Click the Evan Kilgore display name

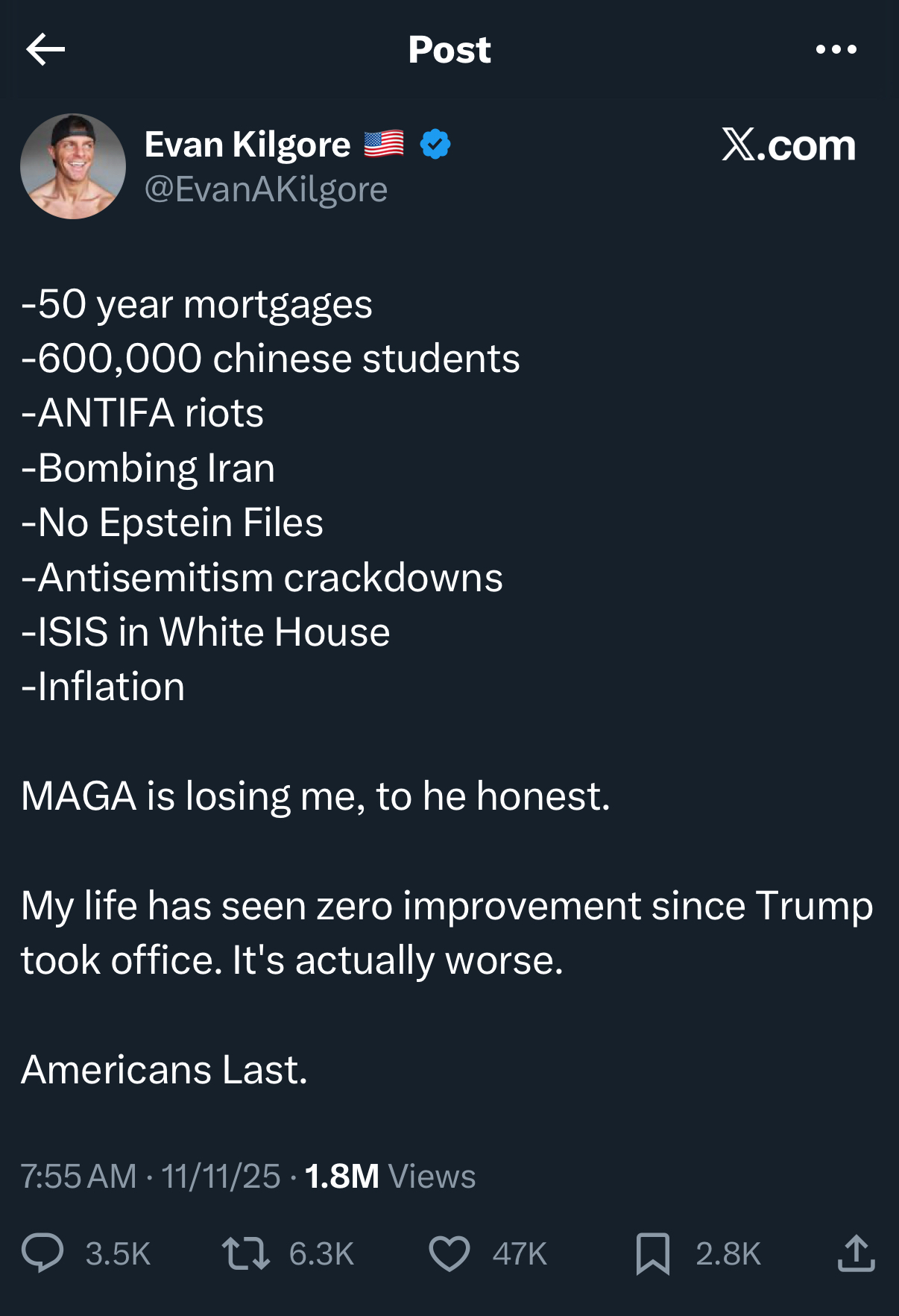click(x=247, y=145)
